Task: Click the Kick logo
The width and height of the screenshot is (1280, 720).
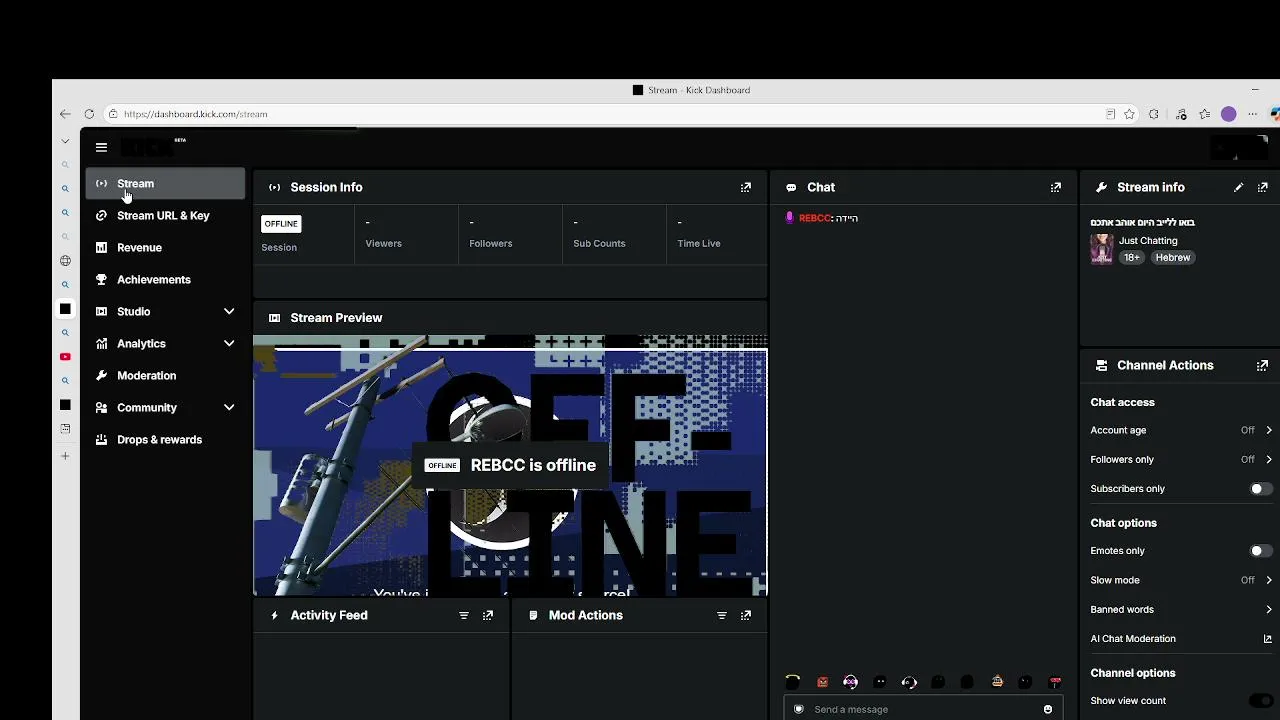Action: (148, 147)
